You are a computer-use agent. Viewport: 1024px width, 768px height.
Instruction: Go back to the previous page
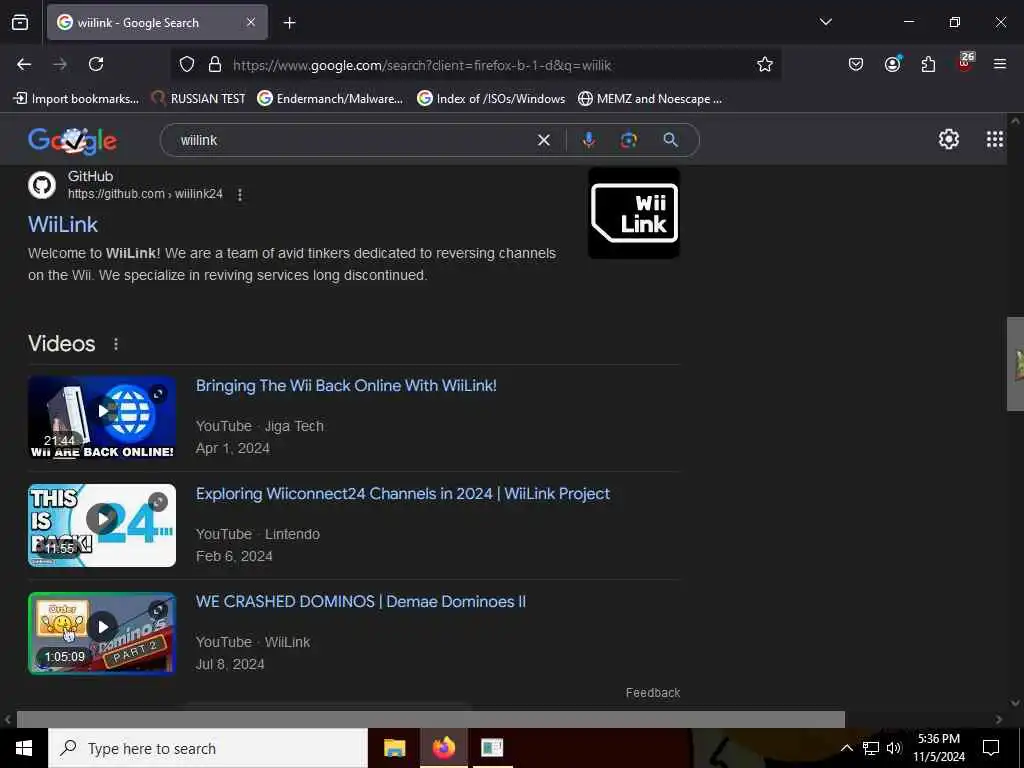point(24,64)
